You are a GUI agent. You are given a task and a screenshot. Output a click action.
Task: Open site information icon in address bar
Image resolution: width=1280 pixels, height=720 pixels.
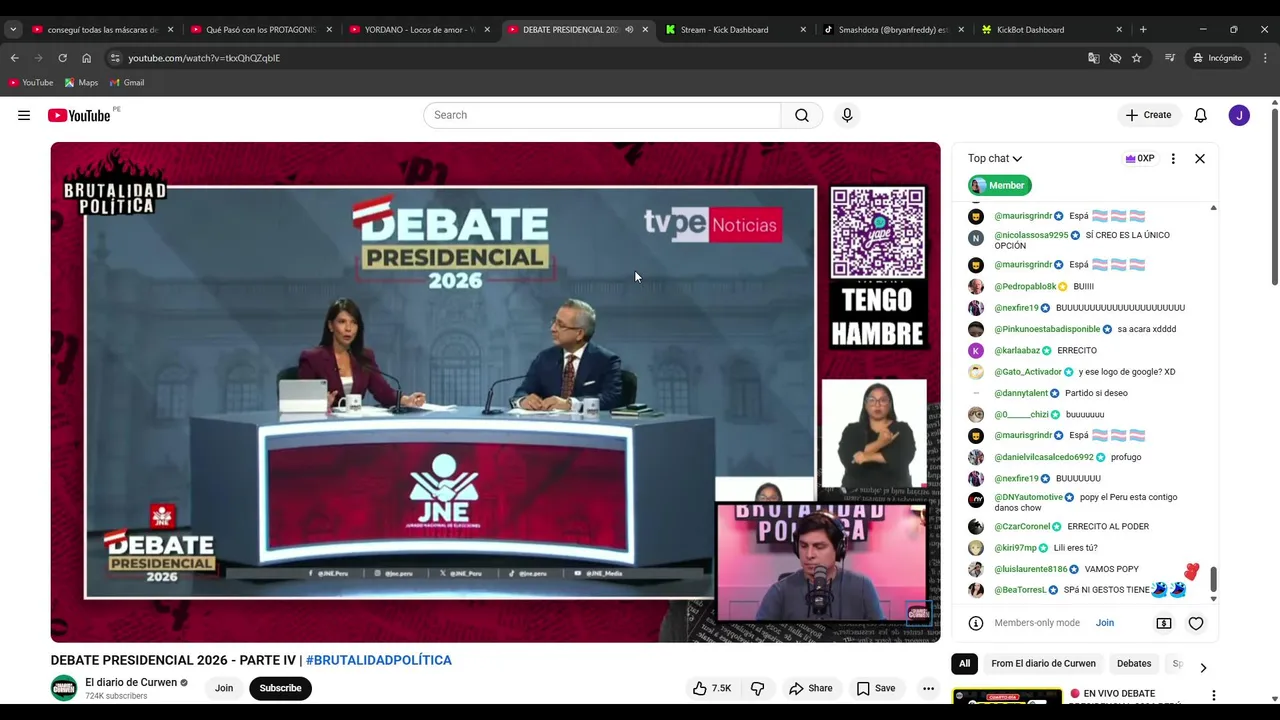tap(115, 58)
